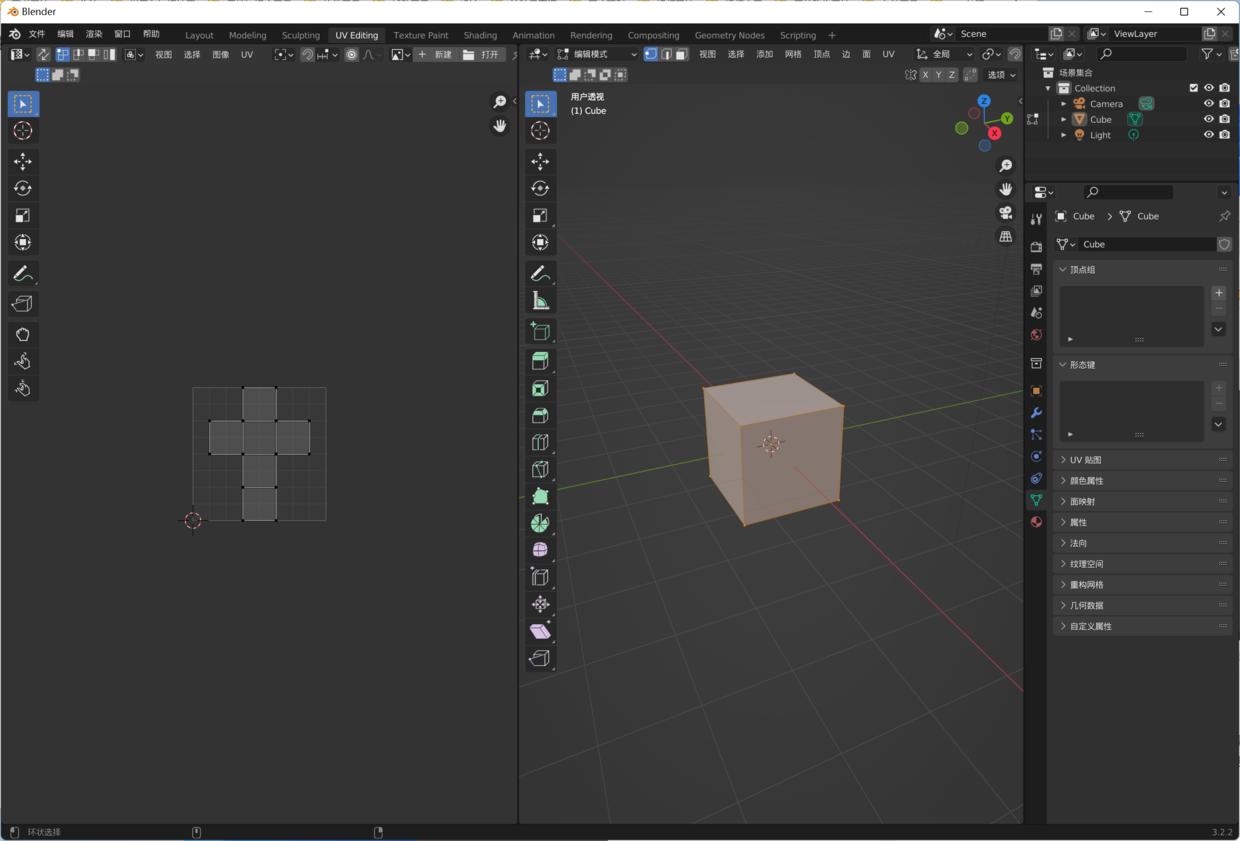Expand the UV 贴图 panel in properties
The height and width of the screenshot is (841, 1240).
coord(1087,459)
